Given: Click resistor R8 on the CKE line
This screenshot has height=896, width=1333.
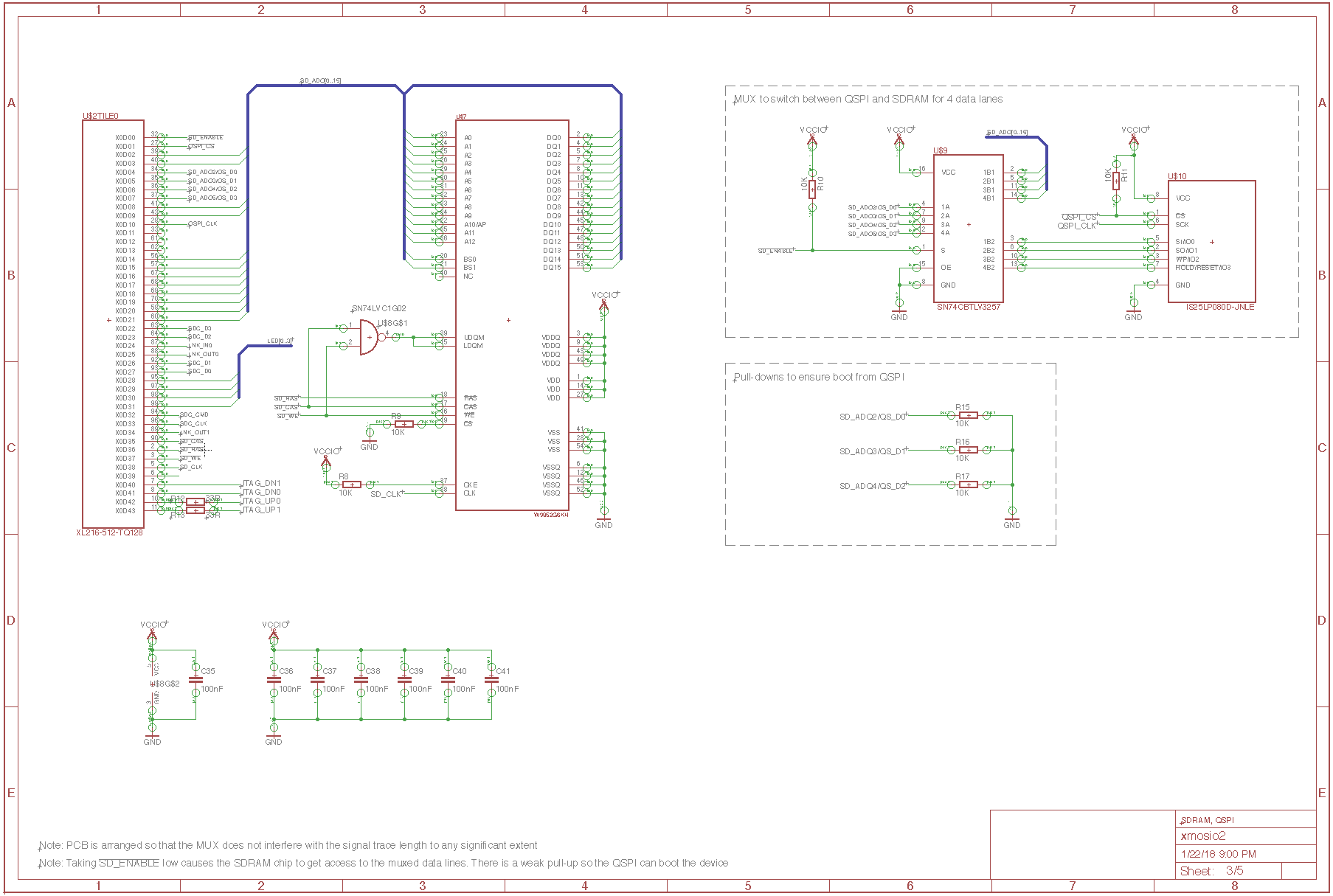Looking at the screenshot, I should coord(352,485).
